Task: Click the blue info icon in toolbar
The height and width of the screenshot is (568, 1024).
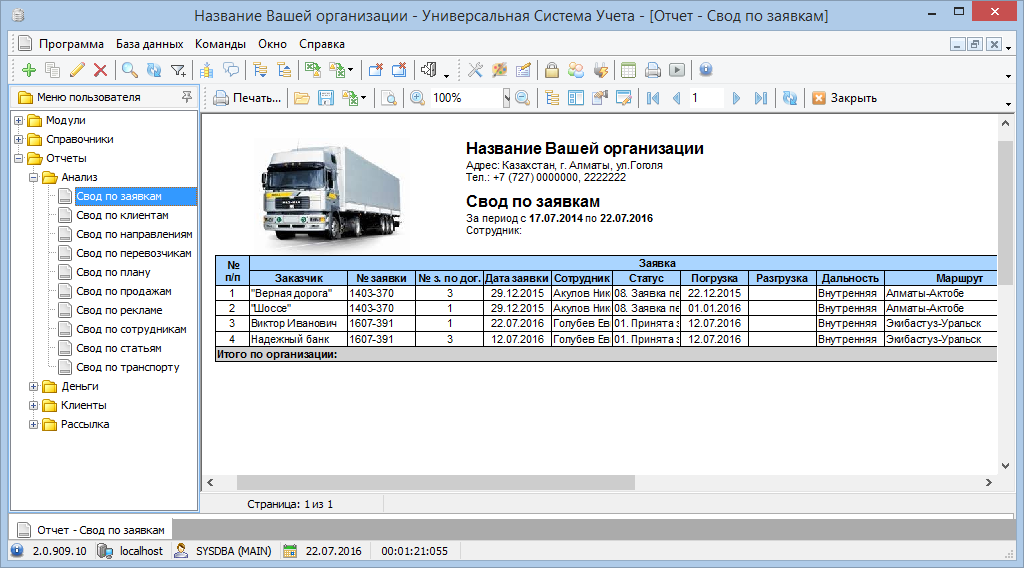Action: 705,70
